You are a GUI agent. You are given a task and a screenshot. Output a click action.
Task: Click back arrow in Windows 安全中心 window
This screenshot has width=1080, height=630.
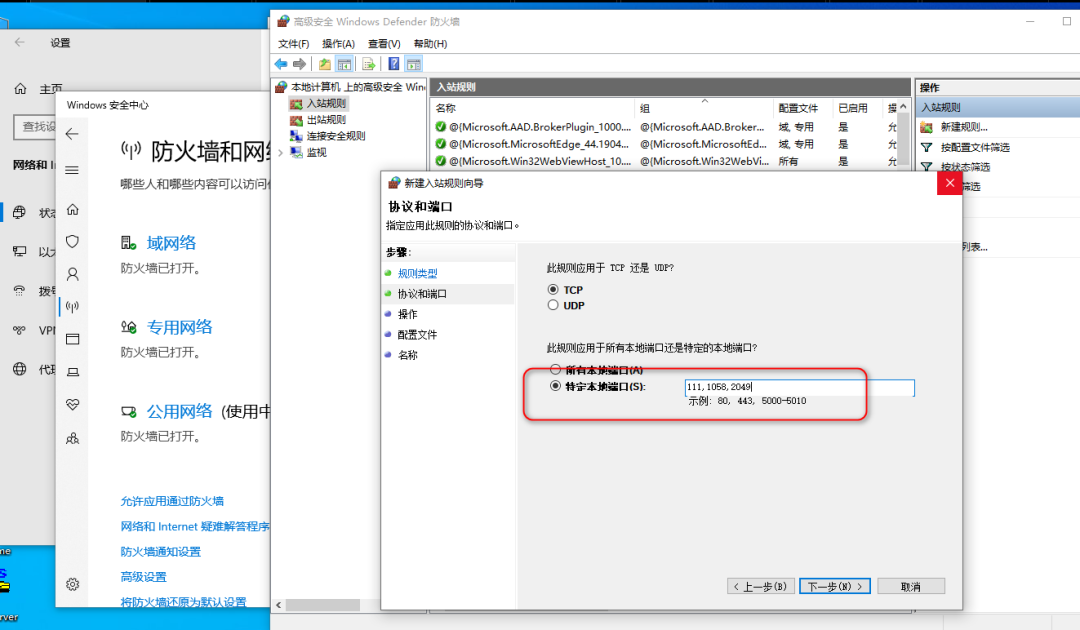pyautogui.click(x=72, y=134)
